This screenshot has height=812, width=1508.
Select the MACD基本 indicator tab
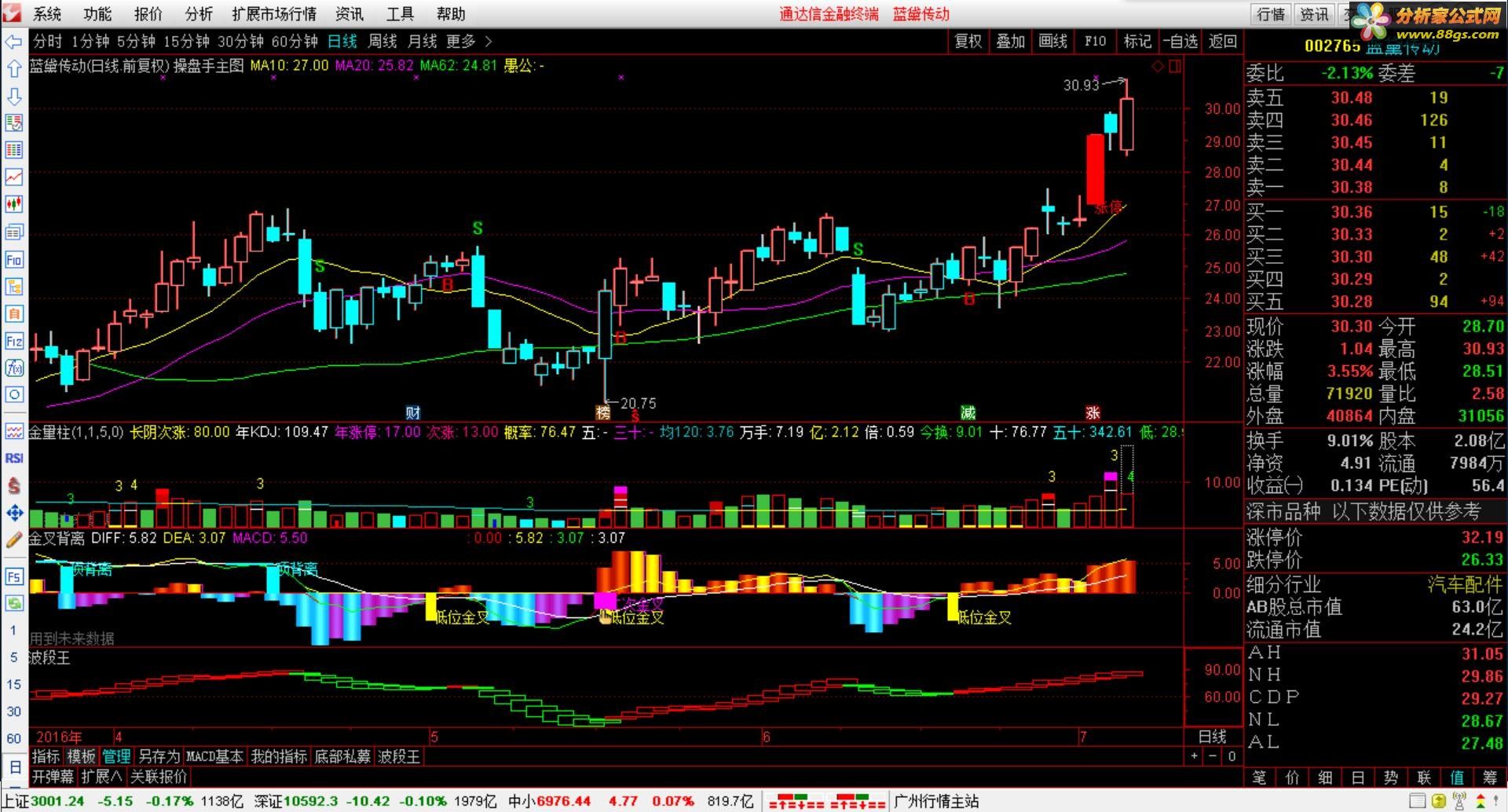214,756
